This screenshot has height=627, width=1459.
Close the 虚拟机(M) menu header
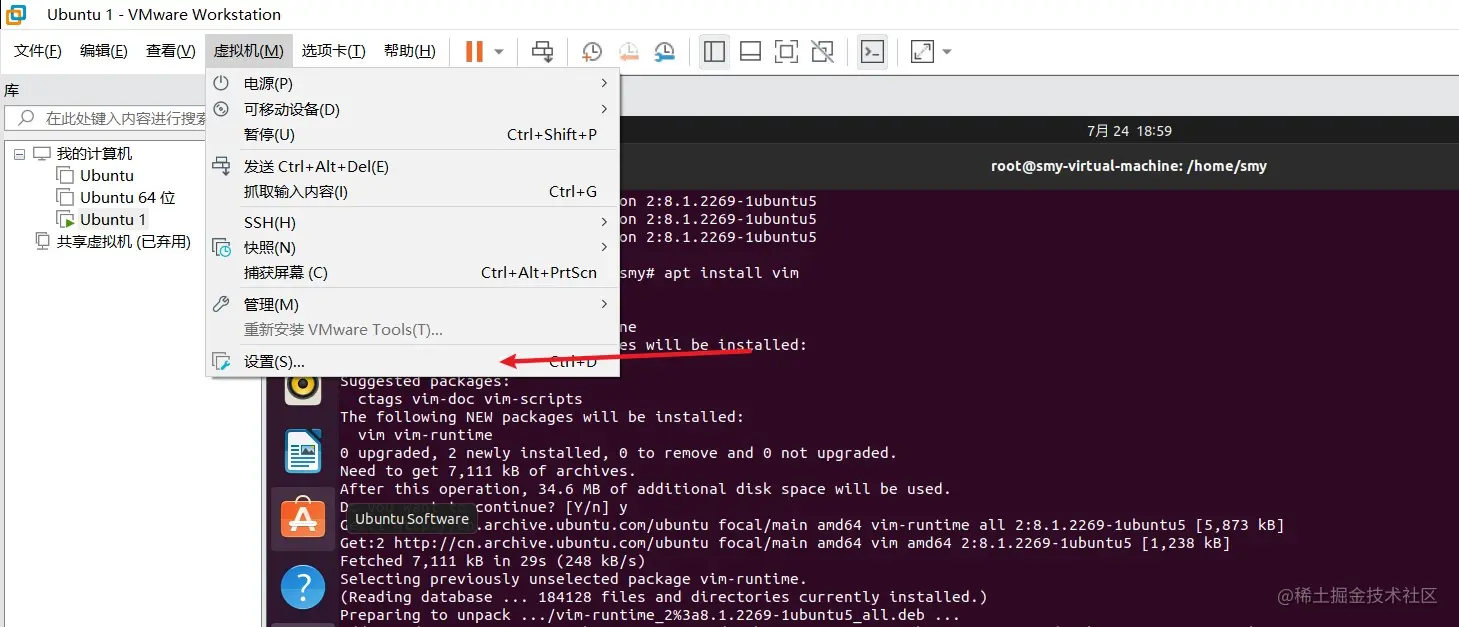pyautogui.click(x=249, y=51)
